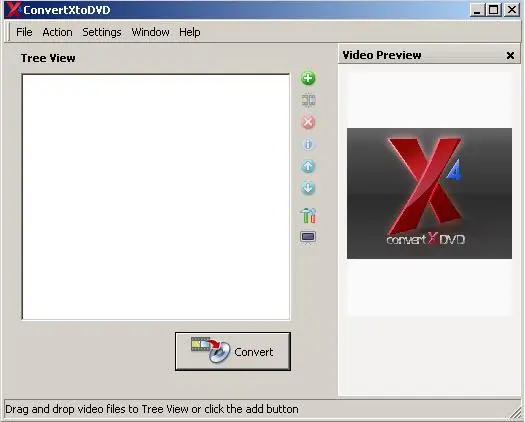Image resolution: width=525 pixels, height=422 pixels.
Task: Click the Video Preview panel title
Action: tap(382, 55)
